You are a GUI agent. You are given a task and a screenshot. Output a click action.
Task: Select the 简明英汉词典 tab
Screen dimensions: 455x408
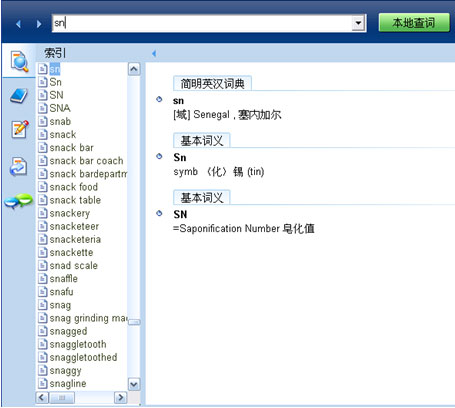(212, 83)
